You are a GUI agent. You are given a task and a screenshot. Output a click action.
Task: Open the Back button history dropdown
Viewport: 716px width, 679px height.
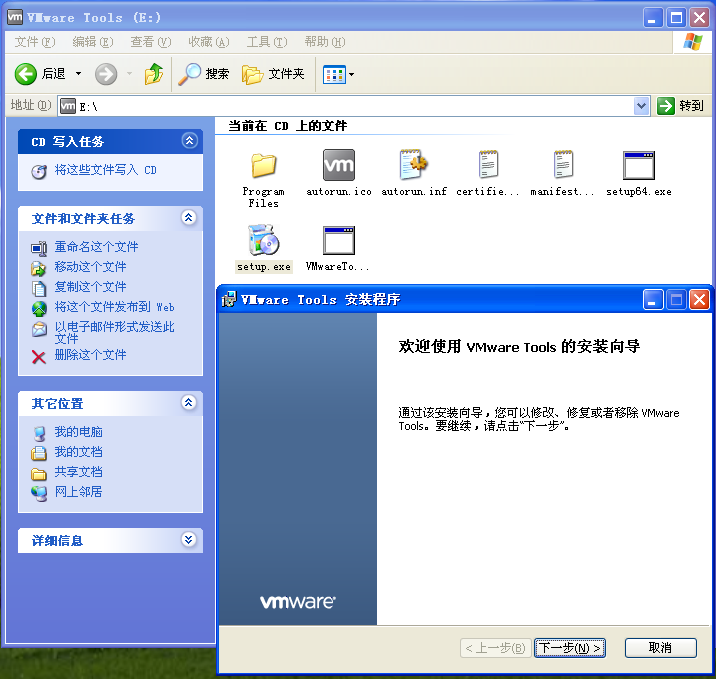point(79,74)
